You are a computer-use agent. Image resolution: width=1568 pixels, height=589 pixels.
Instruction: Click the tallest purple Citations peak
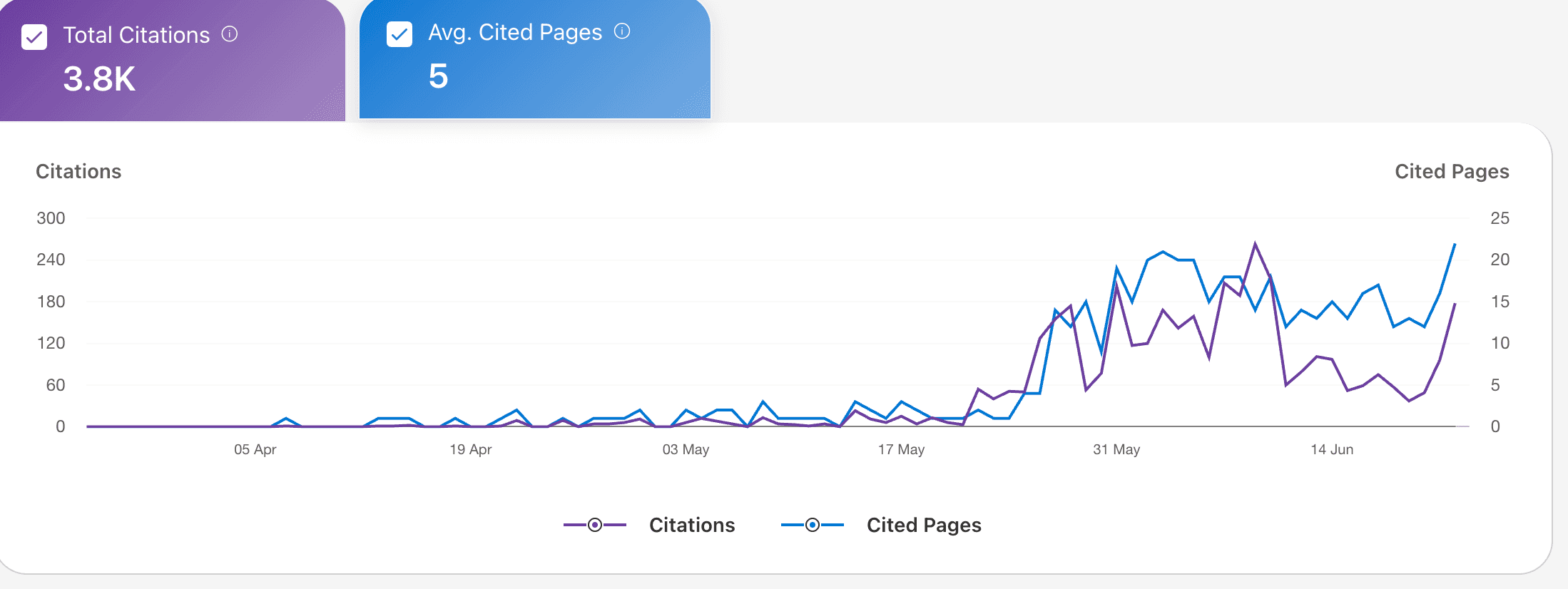coord(1255,244)
